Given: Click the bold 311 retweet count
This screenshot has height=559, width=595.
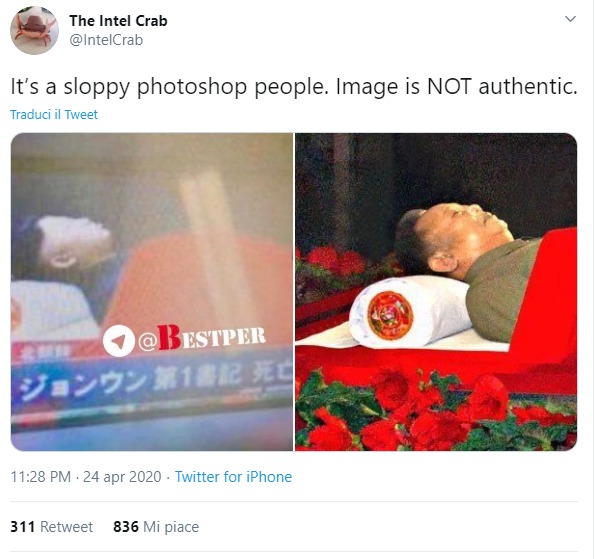Looking at the screenshot, I should click(x=23, y=527).
